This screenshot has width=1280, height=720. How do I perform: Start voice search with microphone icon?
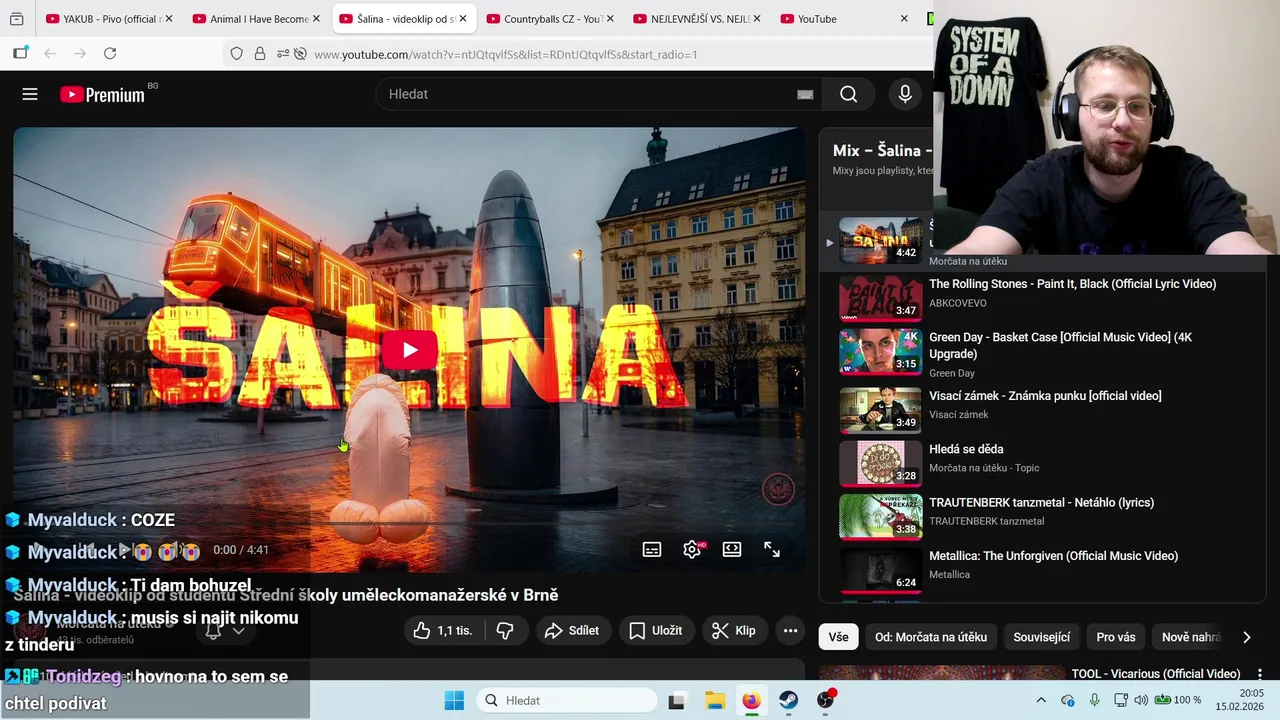click(905, 94)
